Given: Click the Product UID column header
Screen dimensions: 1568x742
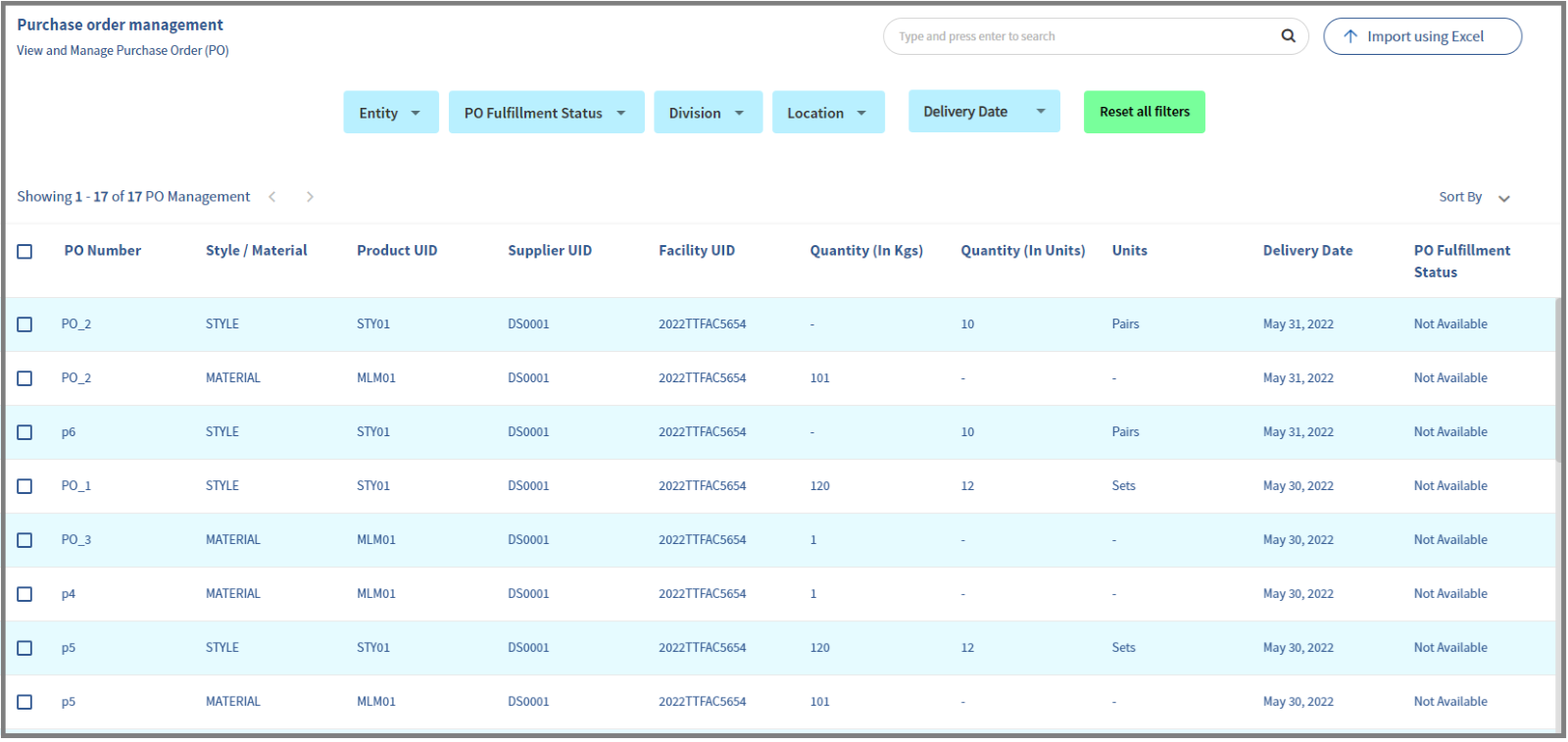Looking at the screenshot, I should pyautogui.click(x=397, y=251).
